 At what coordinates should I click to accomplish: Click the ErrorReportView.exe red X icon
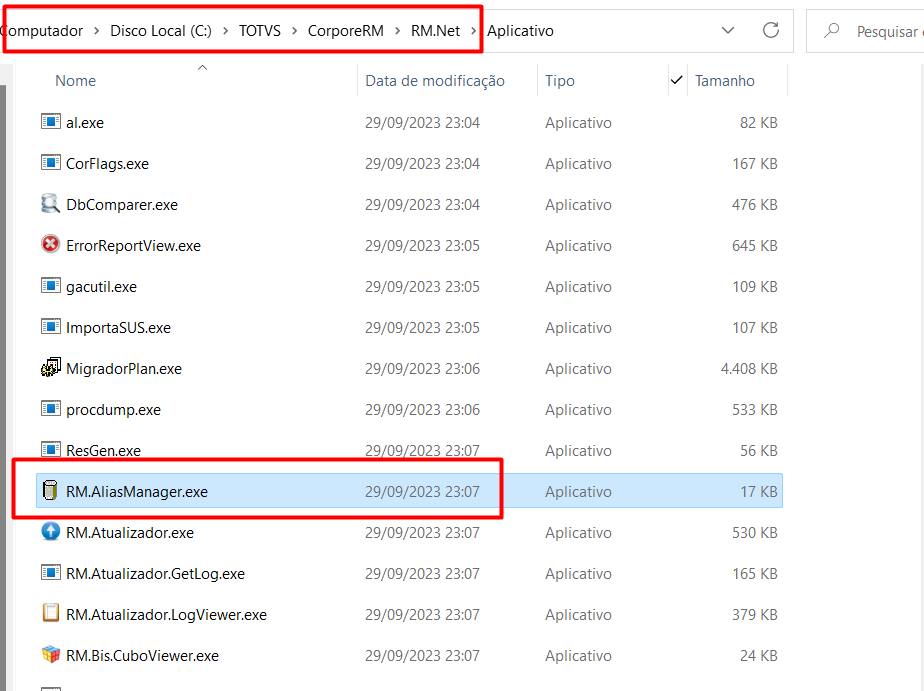51,244
